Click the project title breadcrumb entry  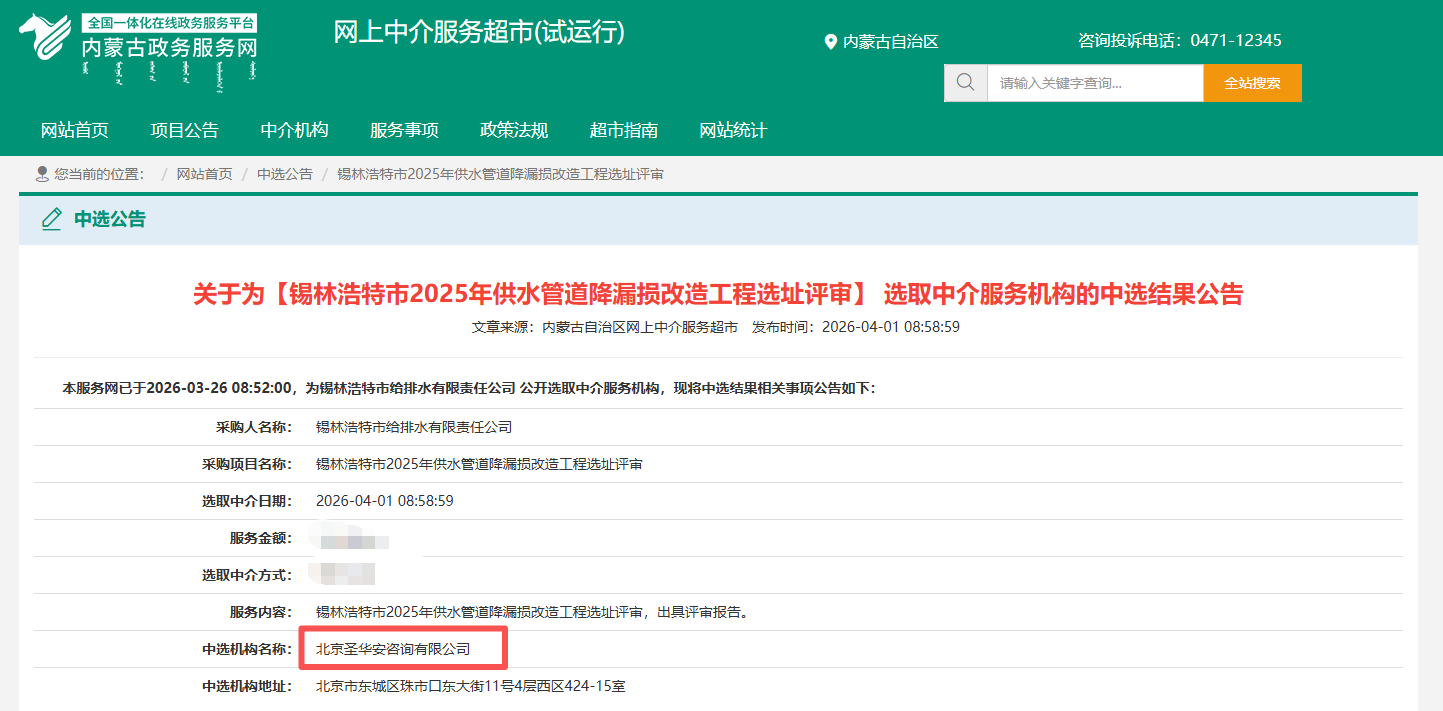pos(500,174)
